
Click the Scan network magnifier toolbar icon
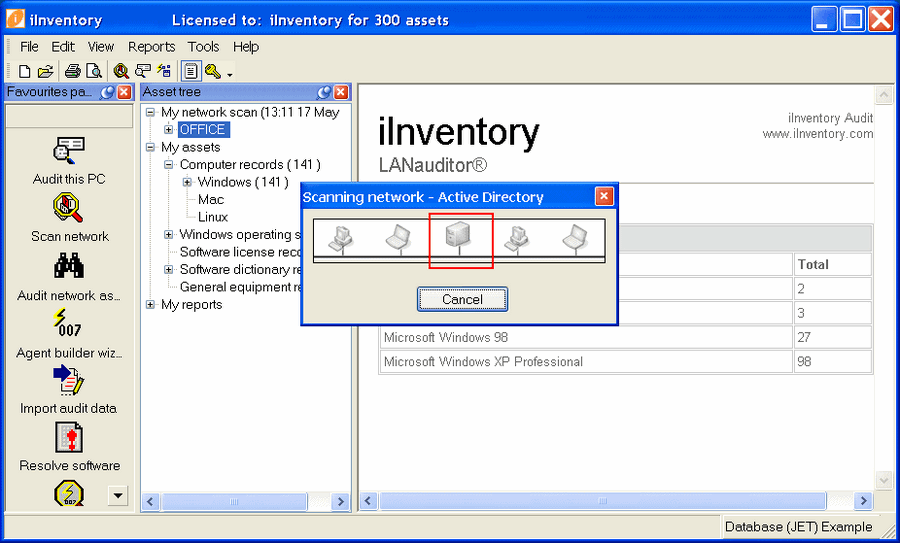coord(121,71)
